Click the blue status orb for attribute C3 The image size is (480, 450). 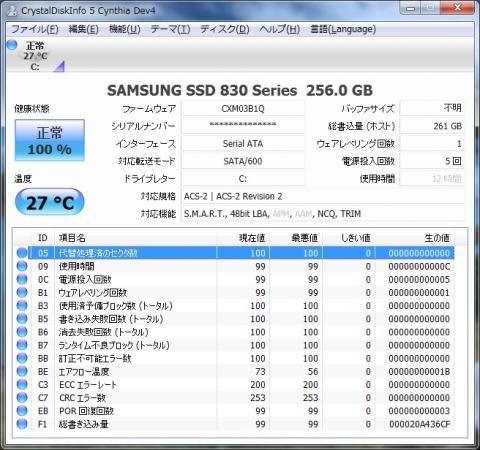click(x=22, y=384)
